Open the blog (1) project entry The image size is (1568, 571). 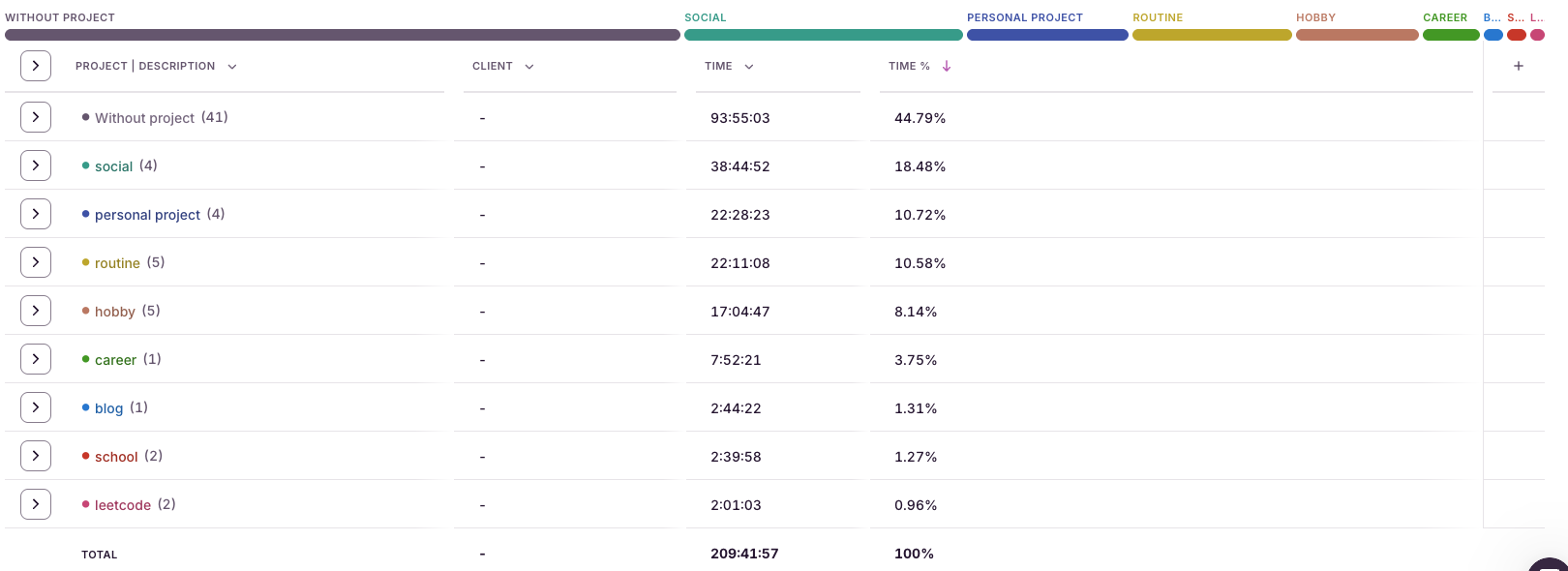pos(115,407)
